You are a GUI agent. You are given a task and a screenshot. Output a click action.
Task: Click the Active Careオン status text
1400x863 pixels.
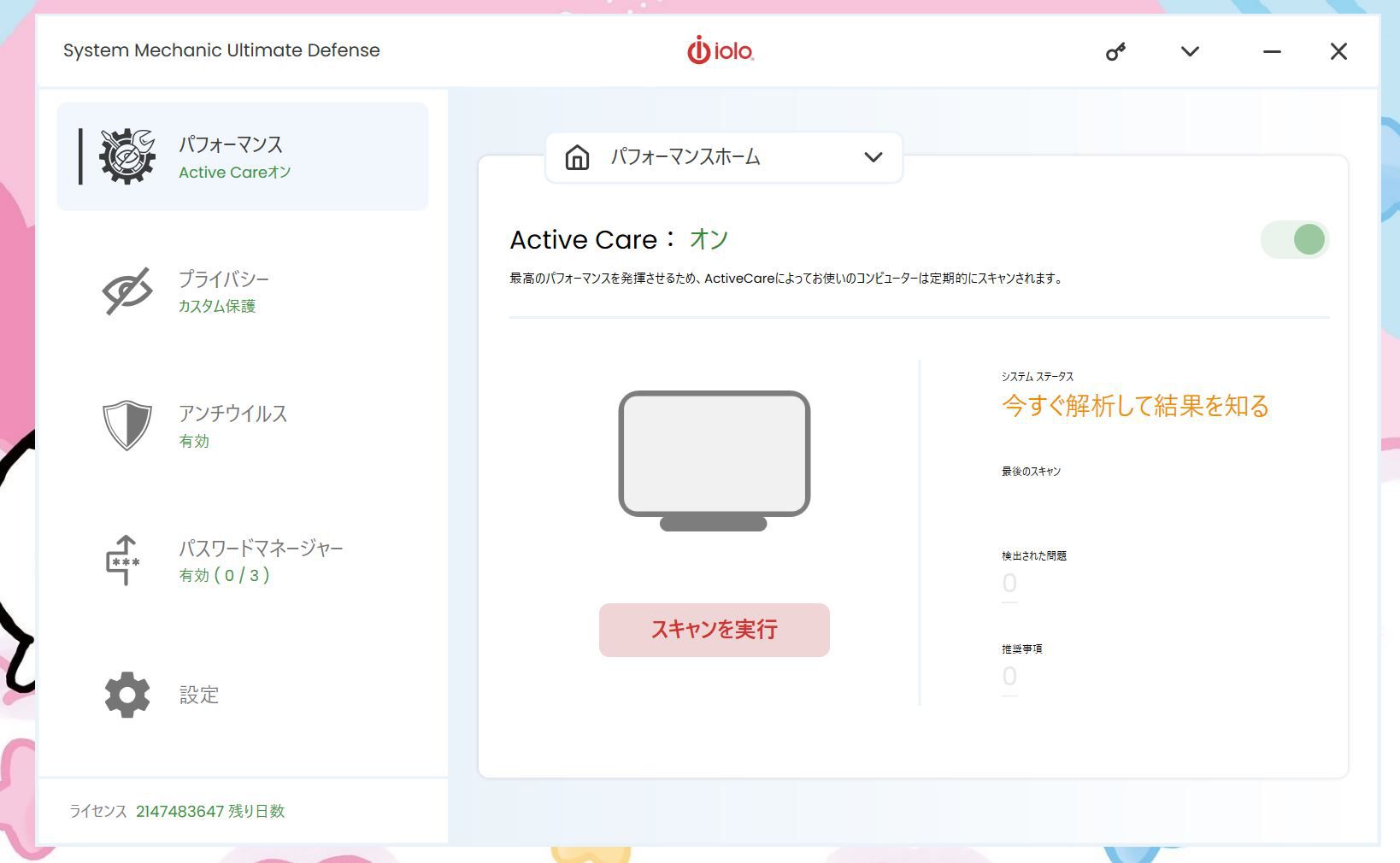pos(235,172)
